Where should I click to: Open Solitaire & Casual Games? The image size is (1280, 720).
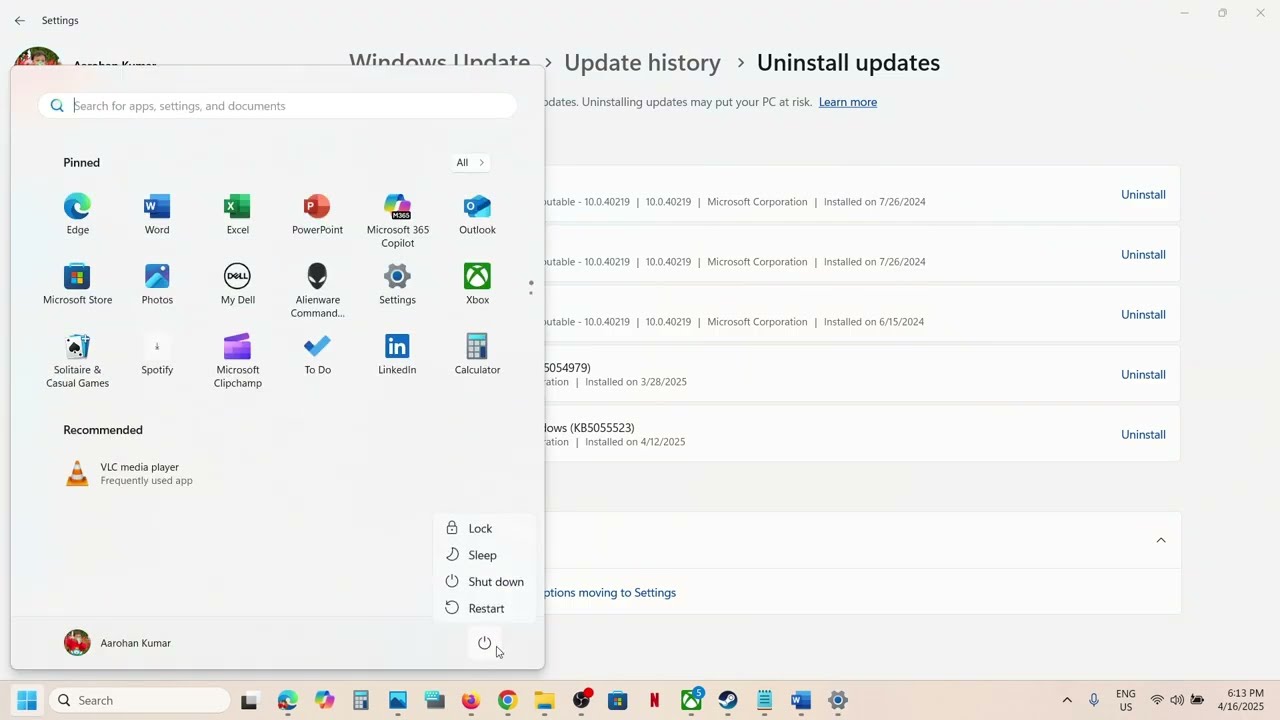pyautogui.click(x=77, y=360)
